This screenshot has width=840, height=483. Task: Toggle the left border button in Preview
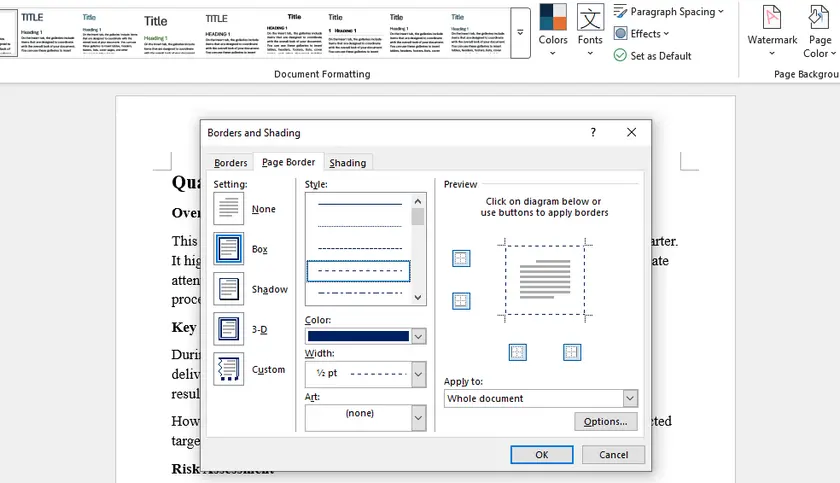pos(517,352)
